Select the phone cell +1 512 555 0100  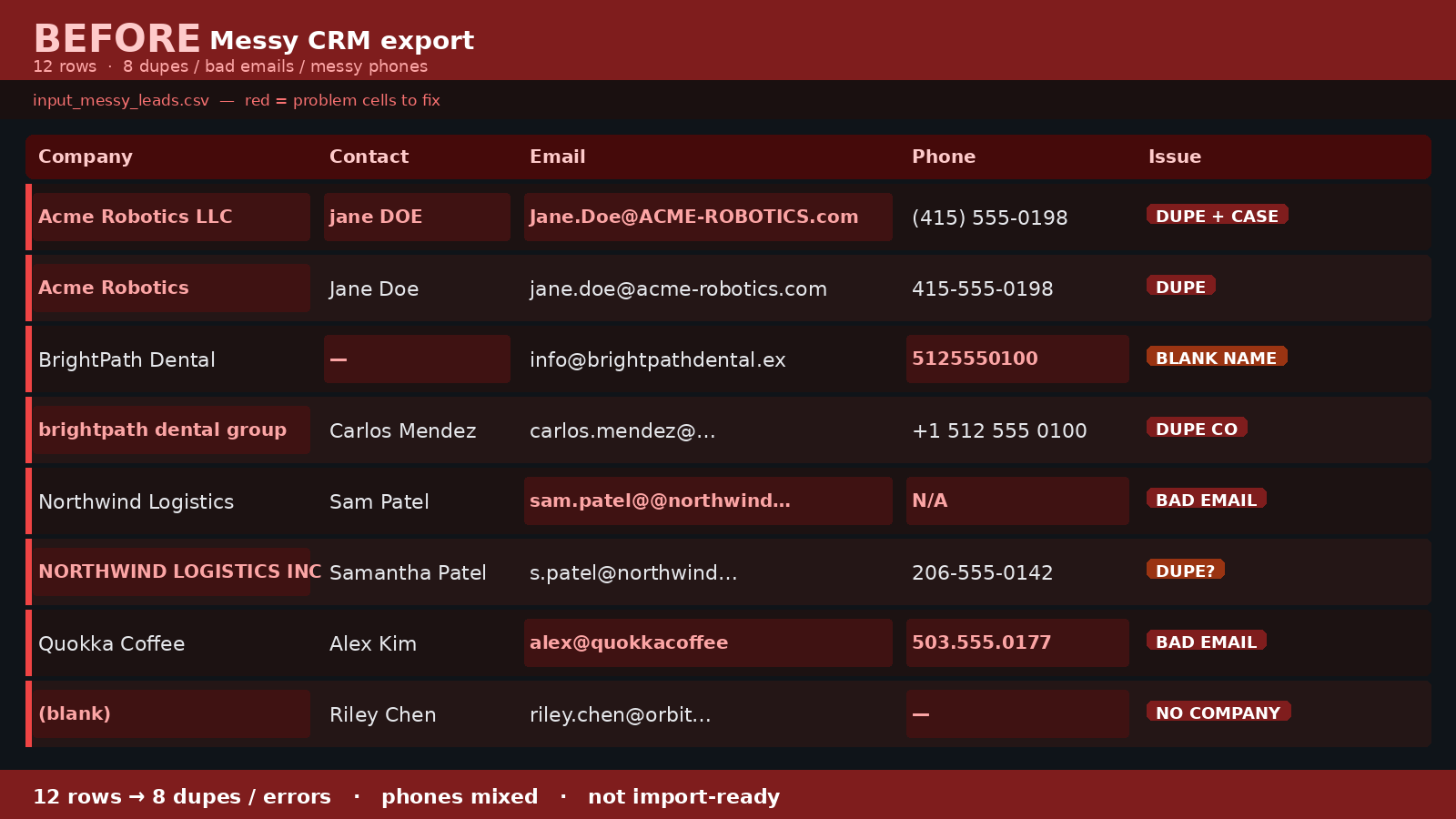click(999, 430)
